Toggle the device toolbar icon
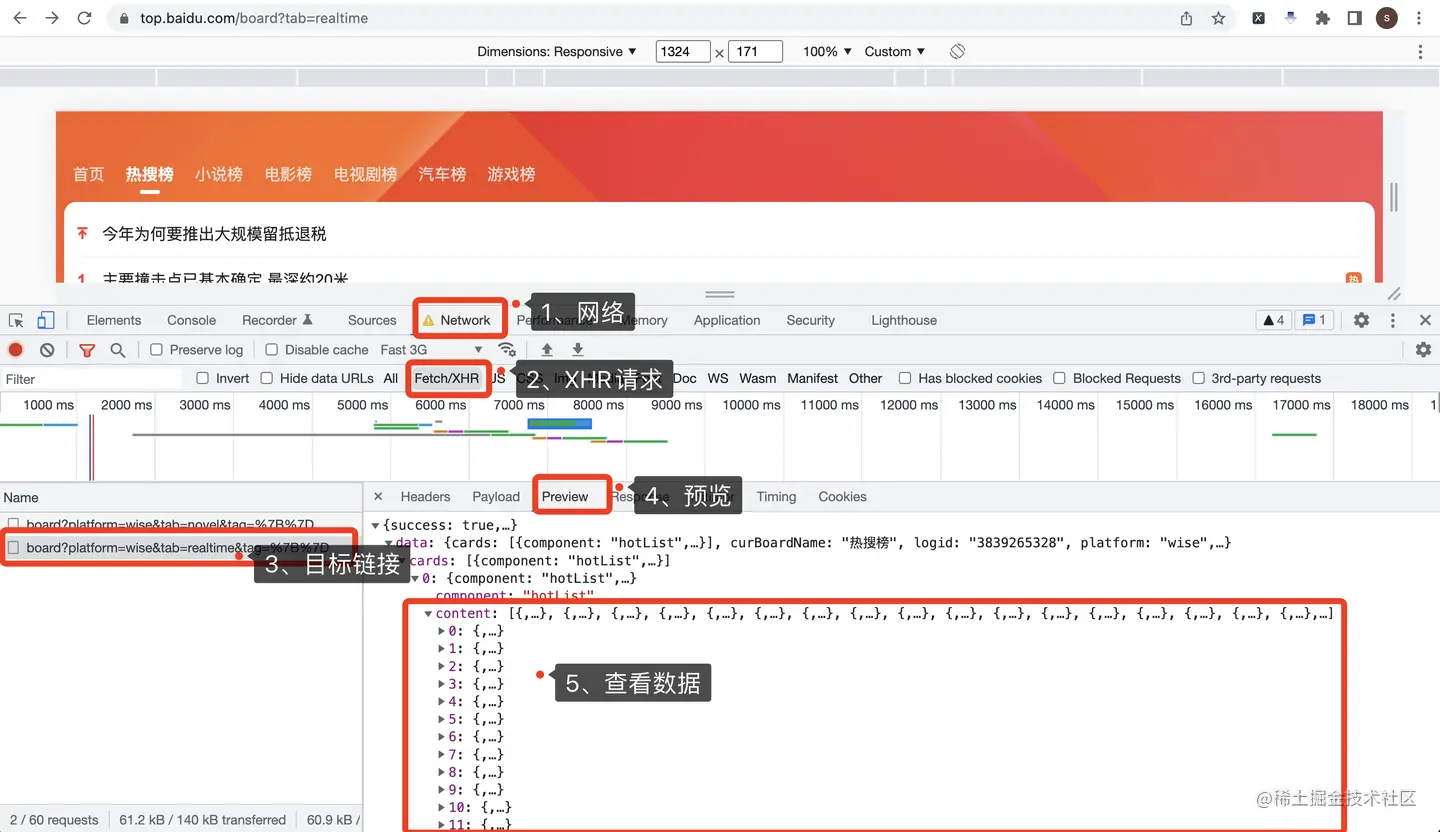The width and height of the screenshot is (1440, 832). tap(46, 320)
